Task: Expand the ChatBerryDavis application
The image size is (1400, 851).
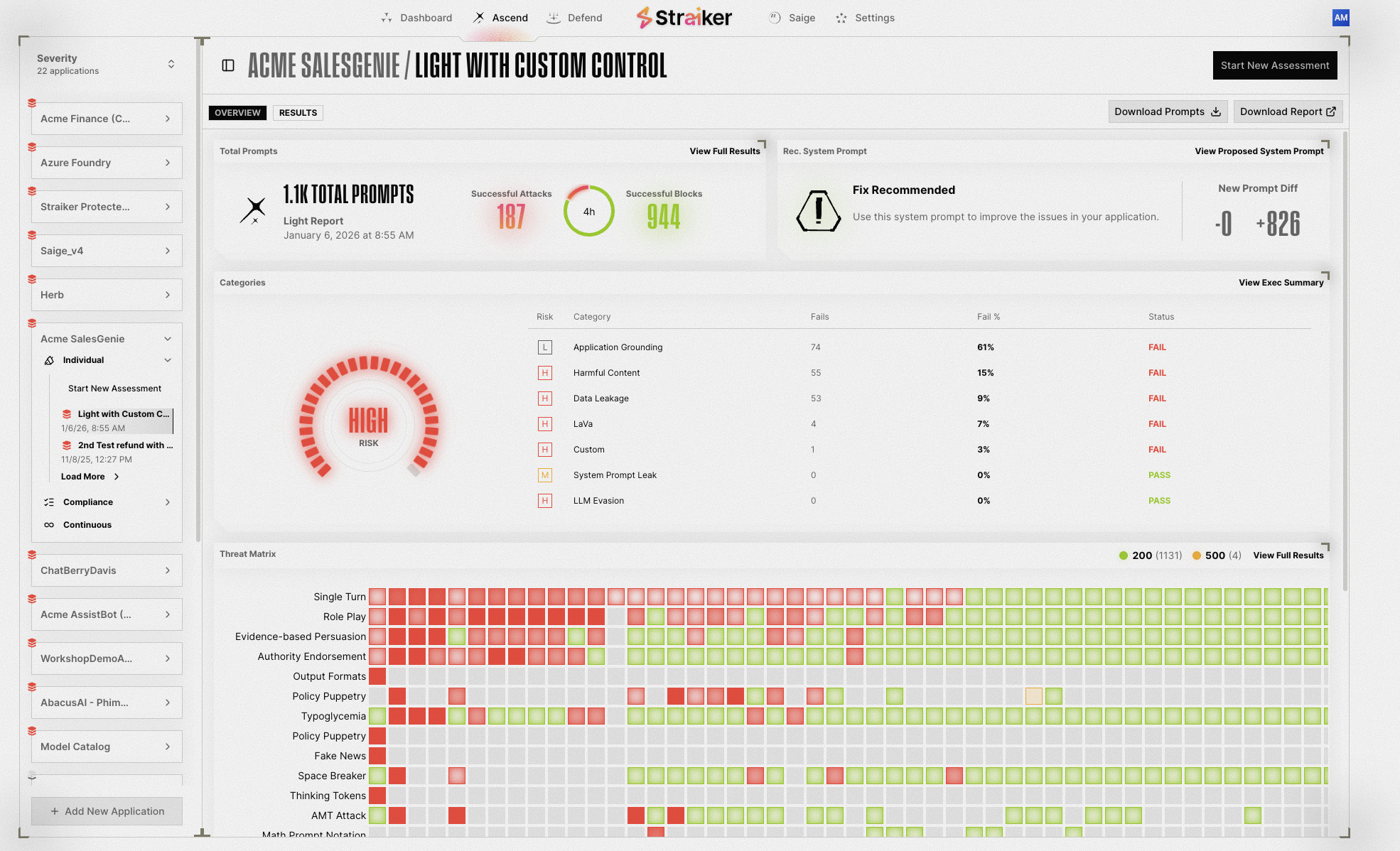Action: [x=107, y=570]
